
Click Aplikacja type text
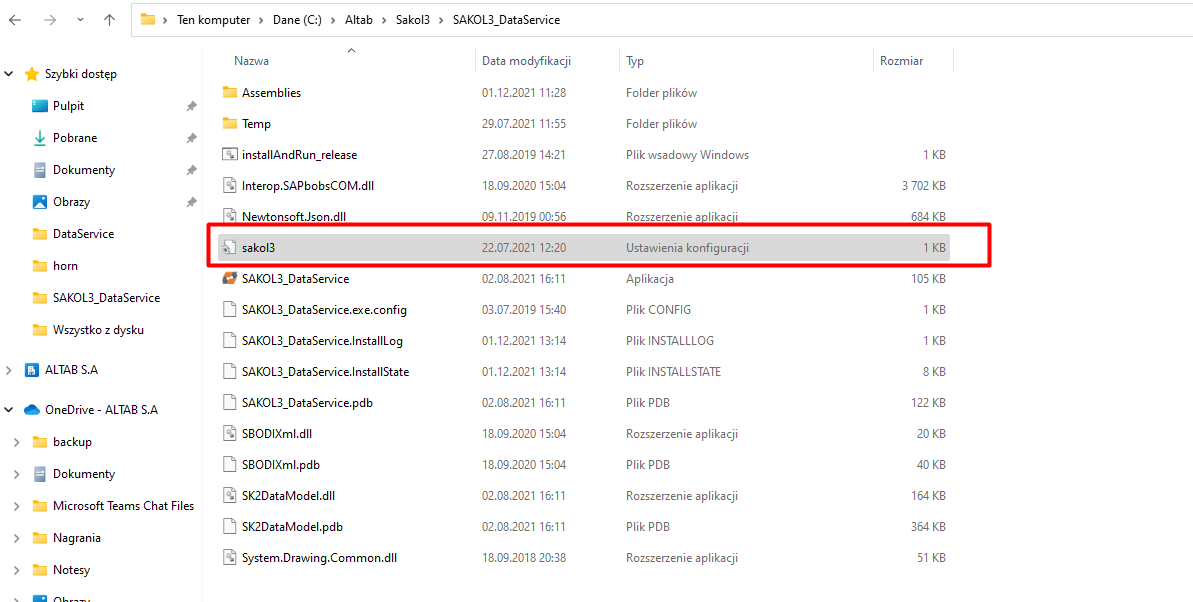[x=650, y=279]
